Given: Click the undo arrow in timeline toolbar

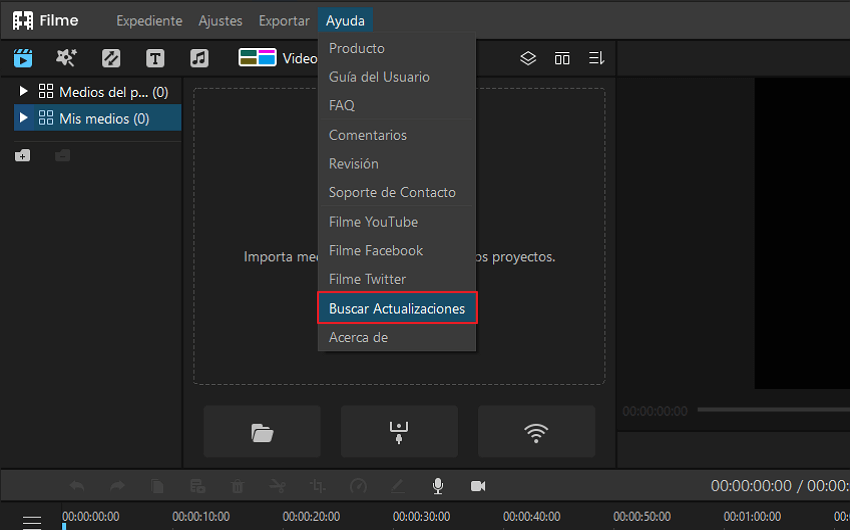Looking at the screenshot, I should 77,486.
